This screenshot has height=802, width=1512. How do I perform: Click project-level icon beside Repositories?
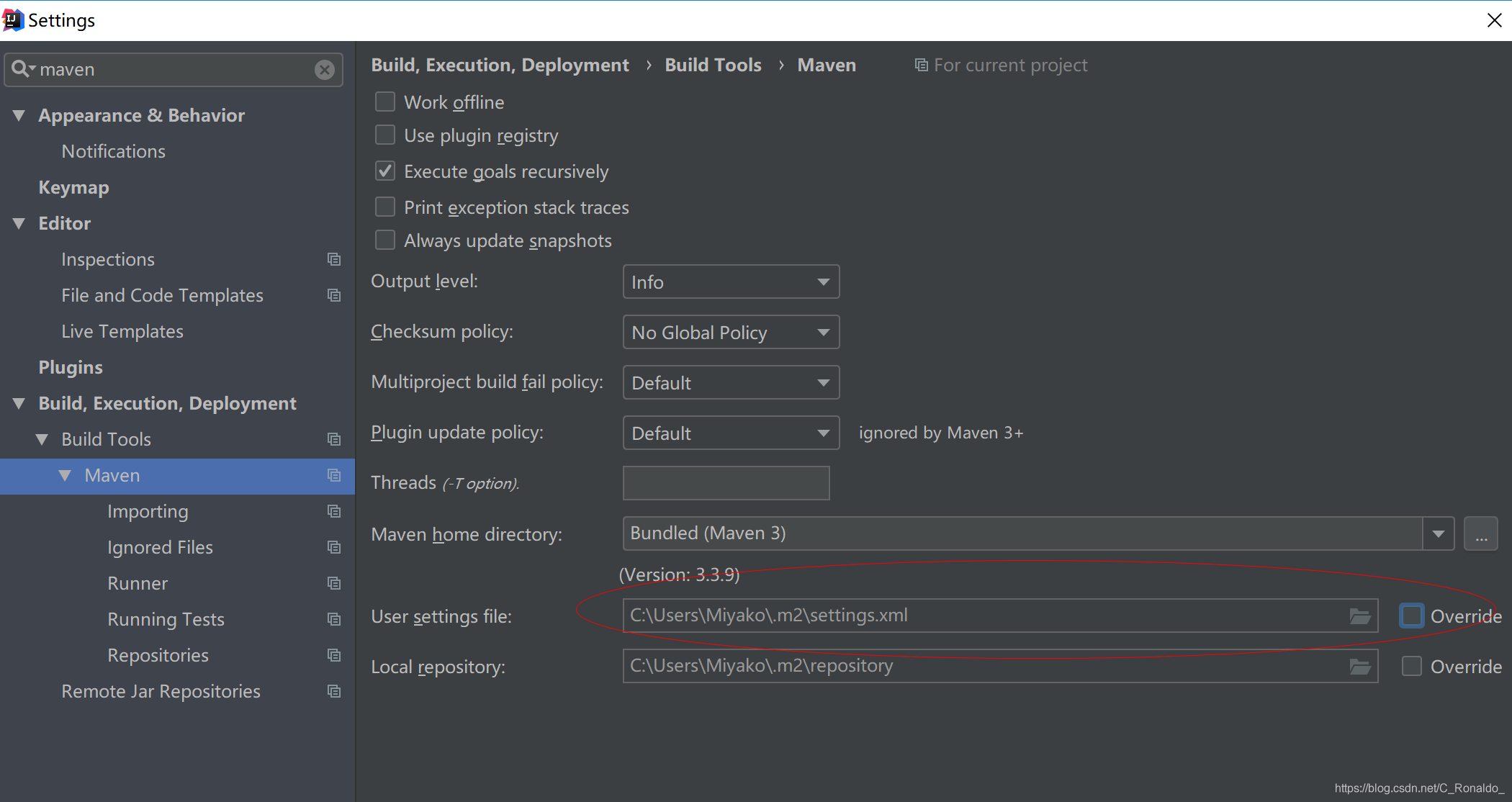click(334, 655)
